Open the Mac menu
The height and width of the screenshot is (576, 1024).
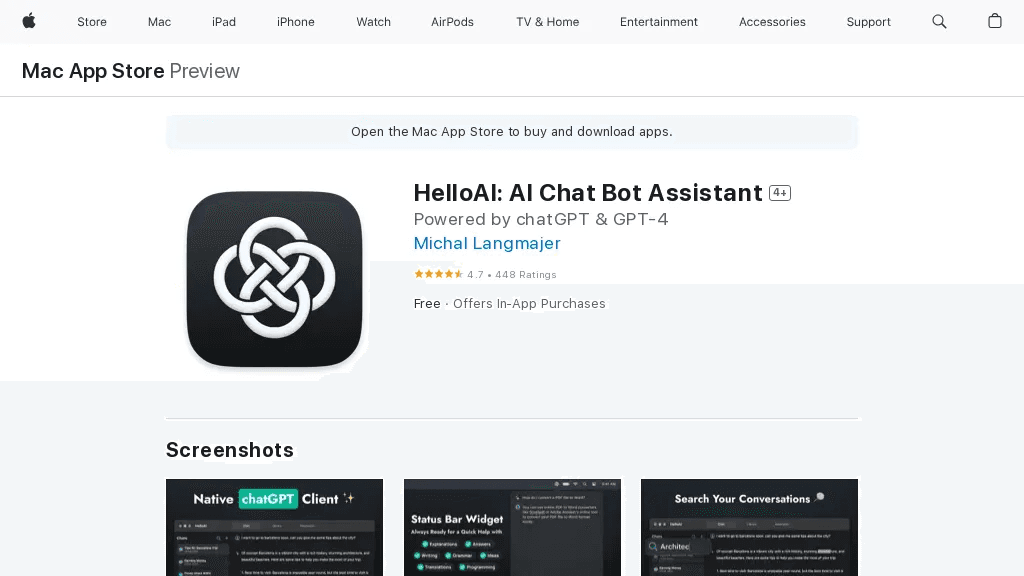[159, 22]
